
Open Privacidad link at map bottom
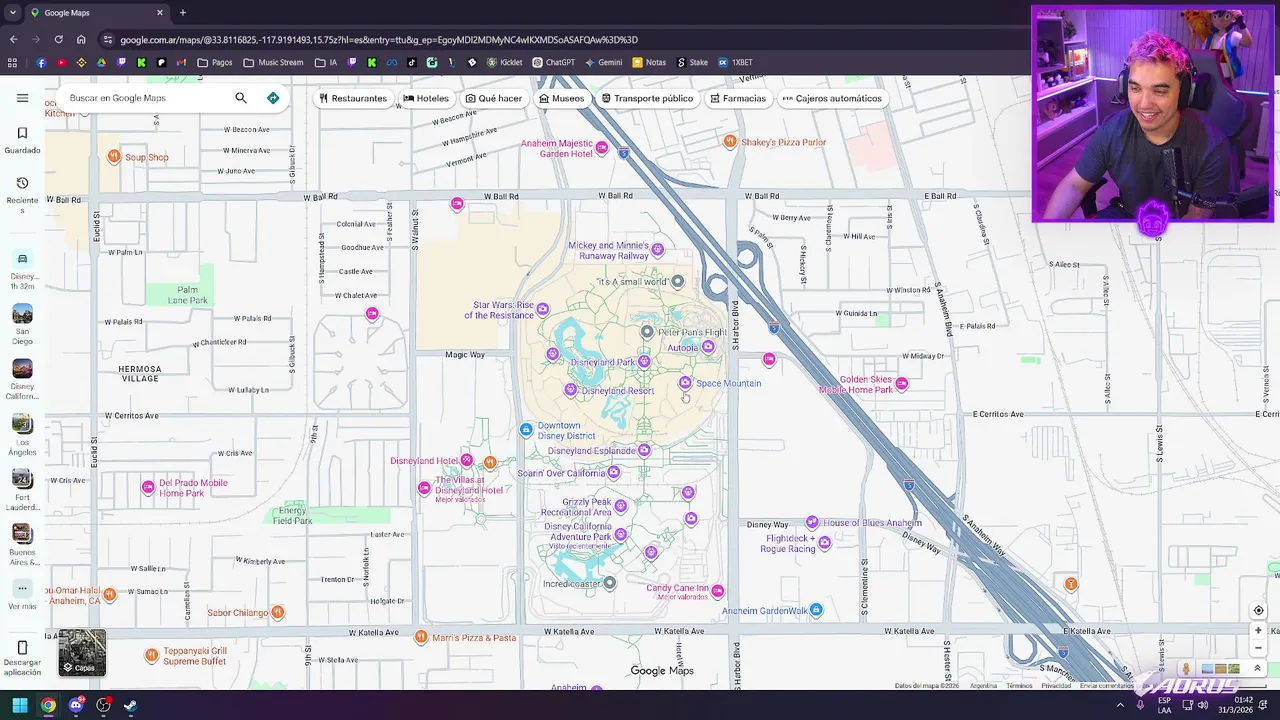pyautogui.click(x=1056, y=686)
